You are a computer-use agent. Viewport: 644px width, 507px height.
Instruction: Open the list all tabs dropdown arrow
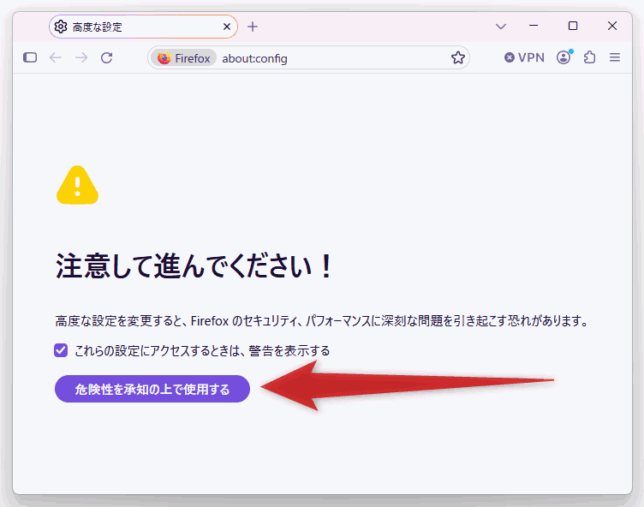pyautogui.click(x=501, y=27)
